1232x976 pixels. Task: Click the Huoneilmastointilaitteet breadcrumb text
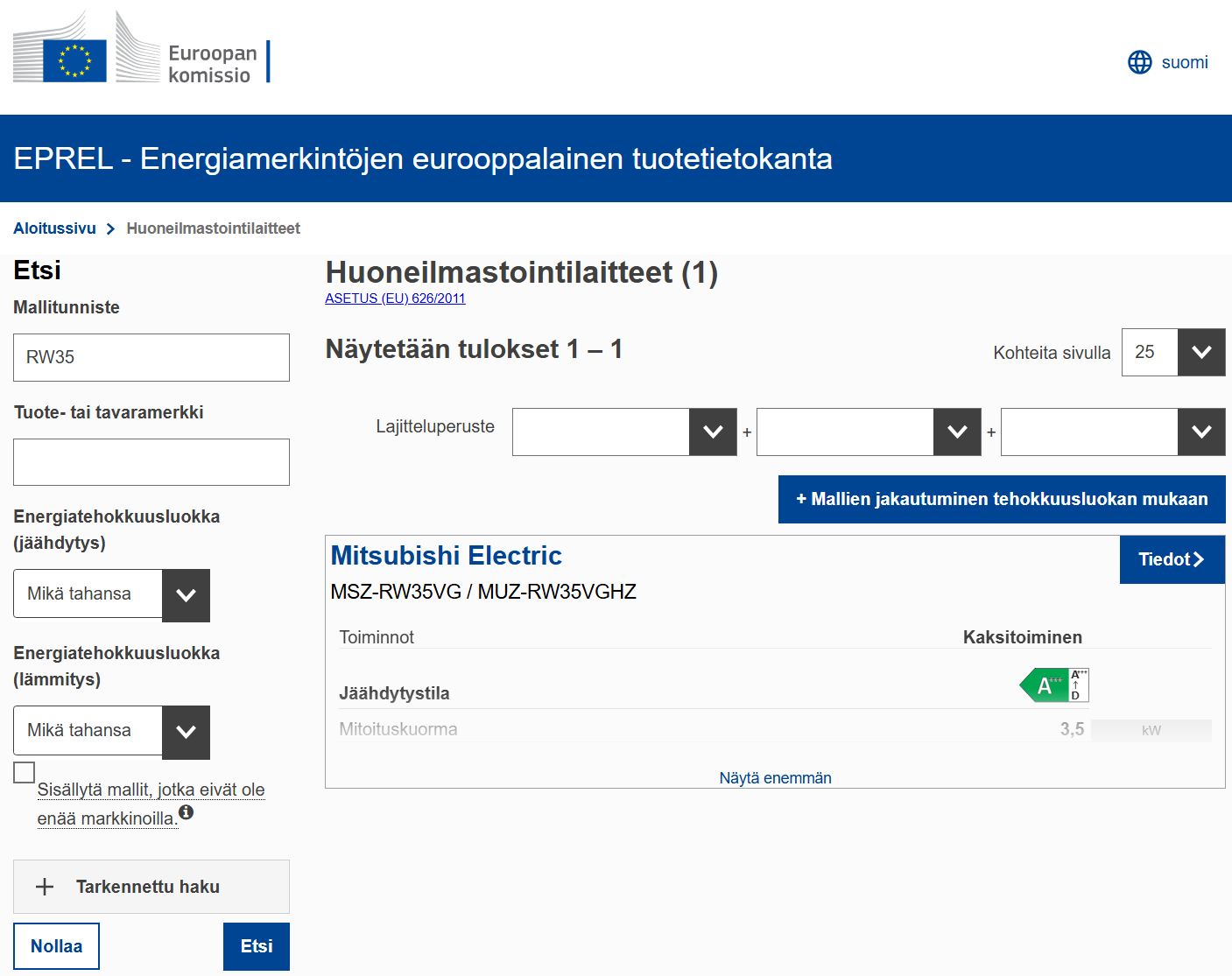[213, 228]
